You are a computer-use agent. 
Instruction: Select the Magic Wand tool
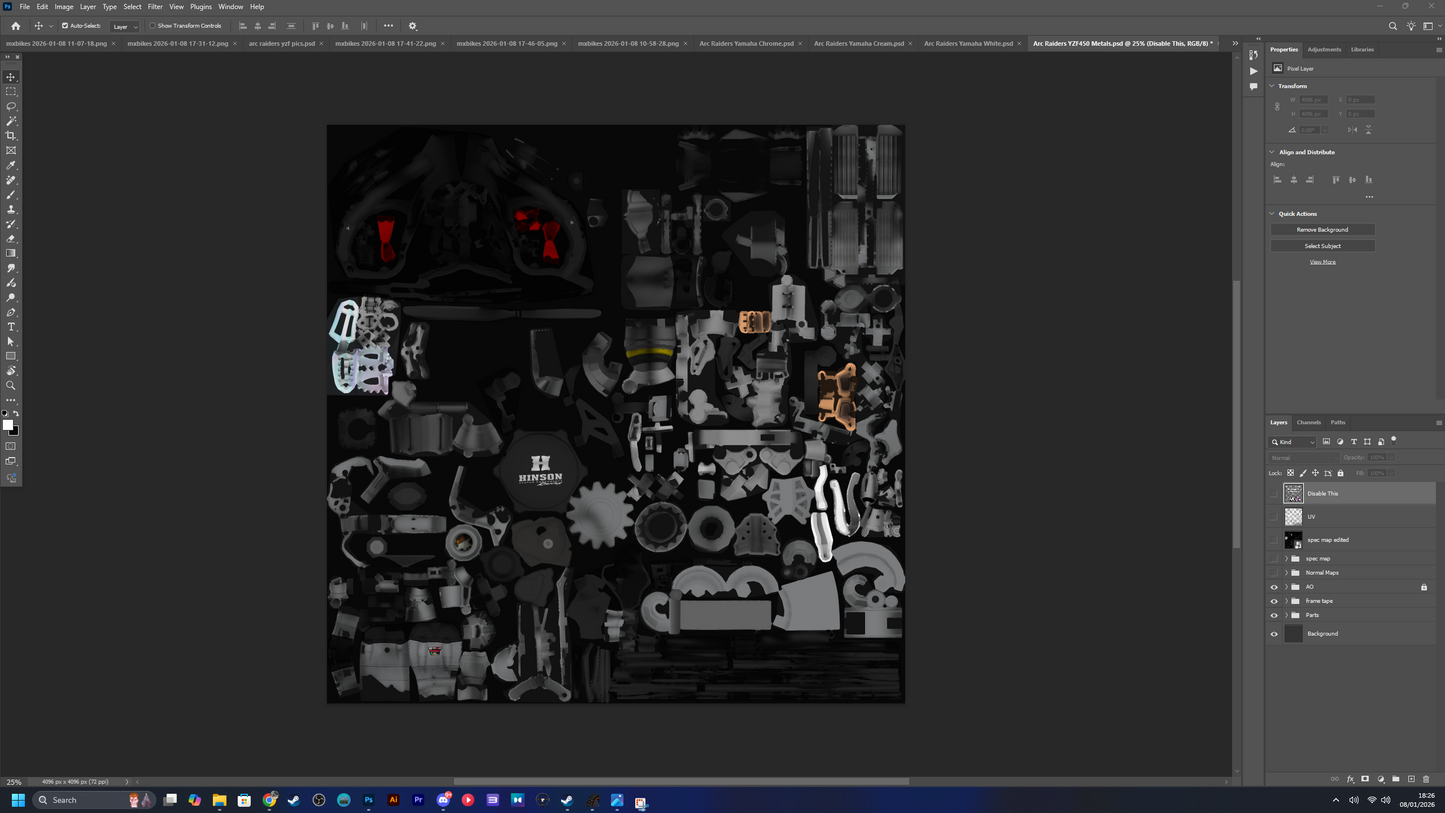(x=11, y=121)
